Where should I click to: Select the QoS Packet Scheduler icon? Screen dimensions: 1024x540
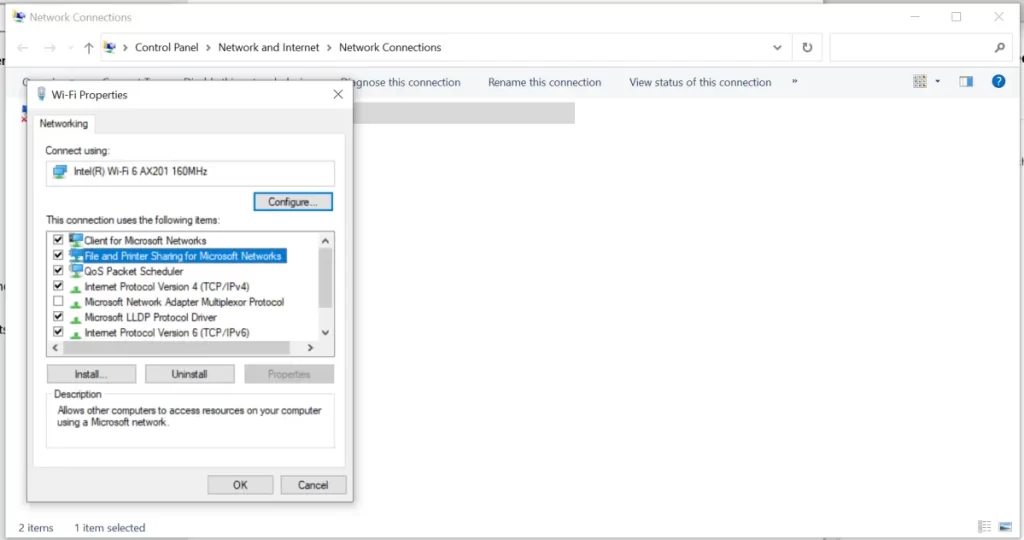click(76, 270)
